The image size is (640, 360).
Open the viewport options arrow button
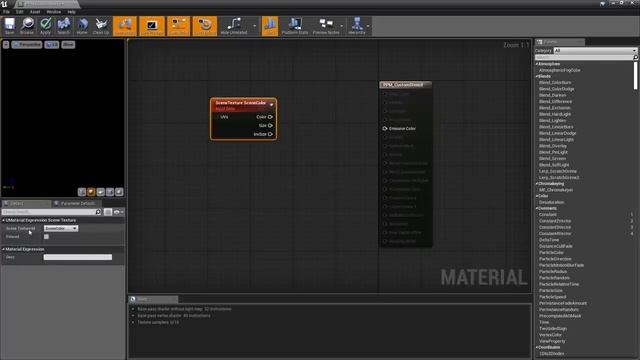(6, 44)
